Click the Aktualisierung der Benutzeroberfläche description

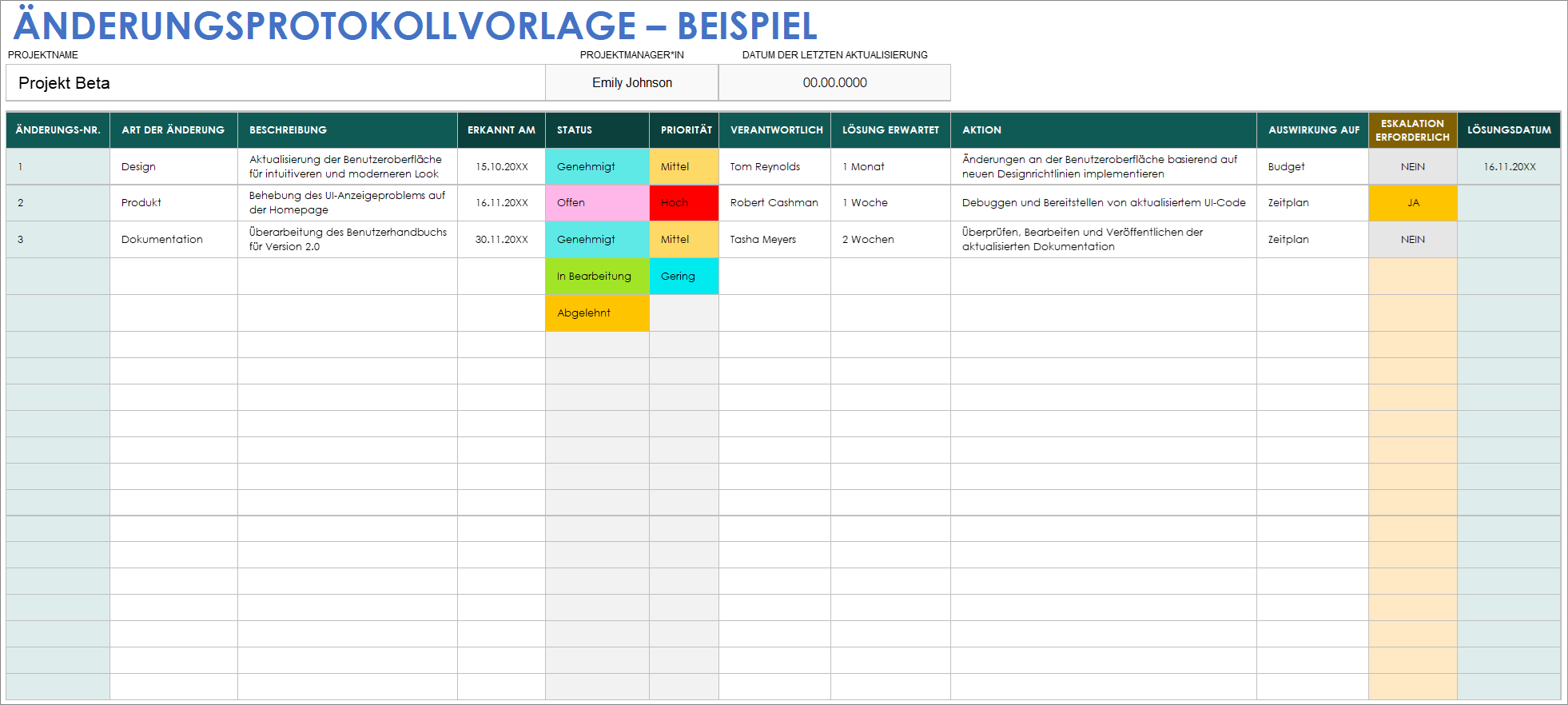pyautogui.click(x=348, y=167)
